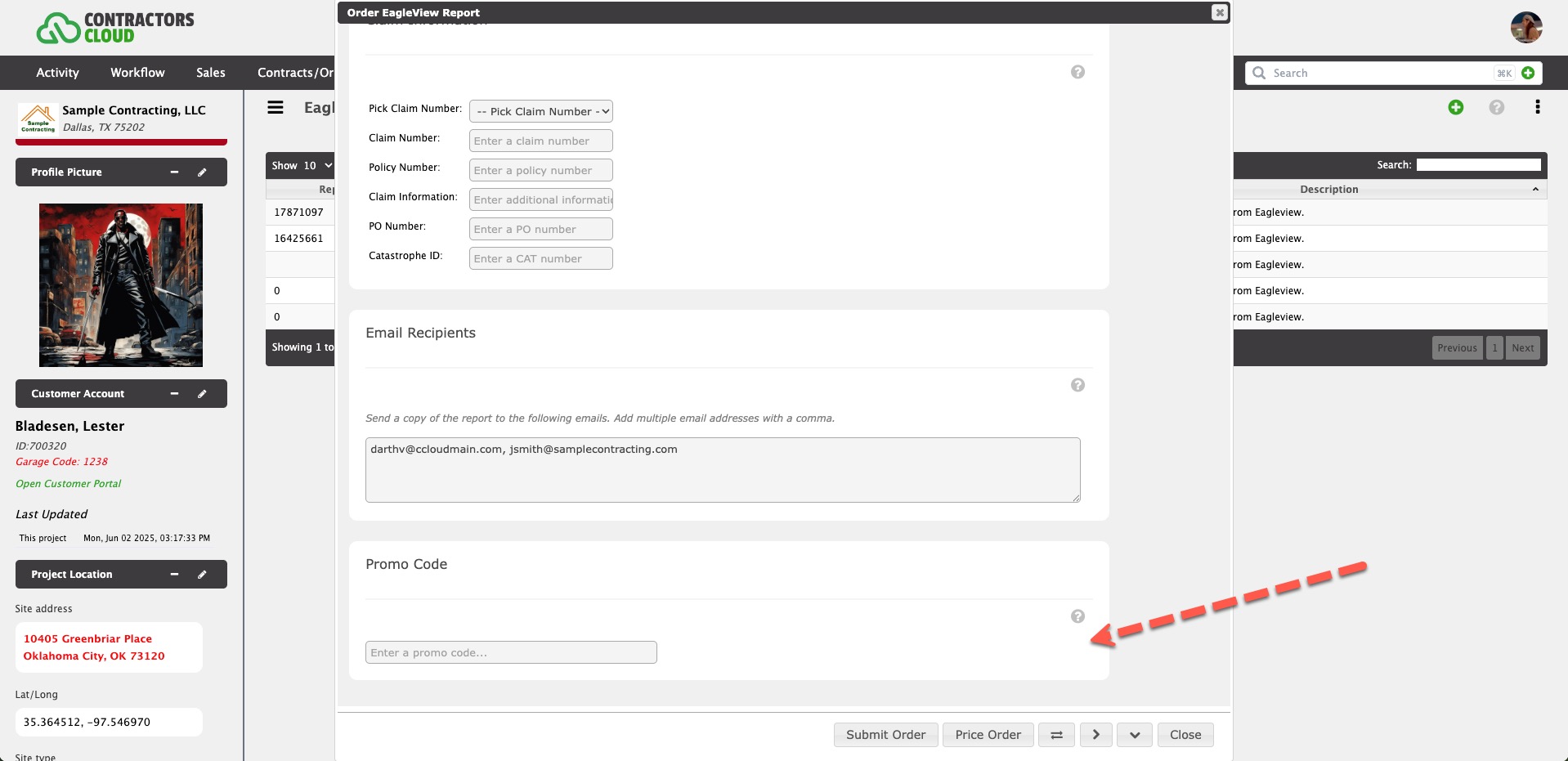1568x761 pixels.
Task: Click the Claim Information input field
Action: [x=540, y=199]
